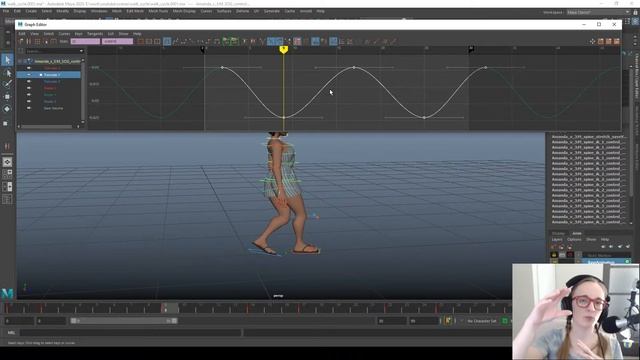Pick Lattice Deform Keys tool
Viewport: 640px width, 360px height.
pyautogui.click(x=37, y=41)
